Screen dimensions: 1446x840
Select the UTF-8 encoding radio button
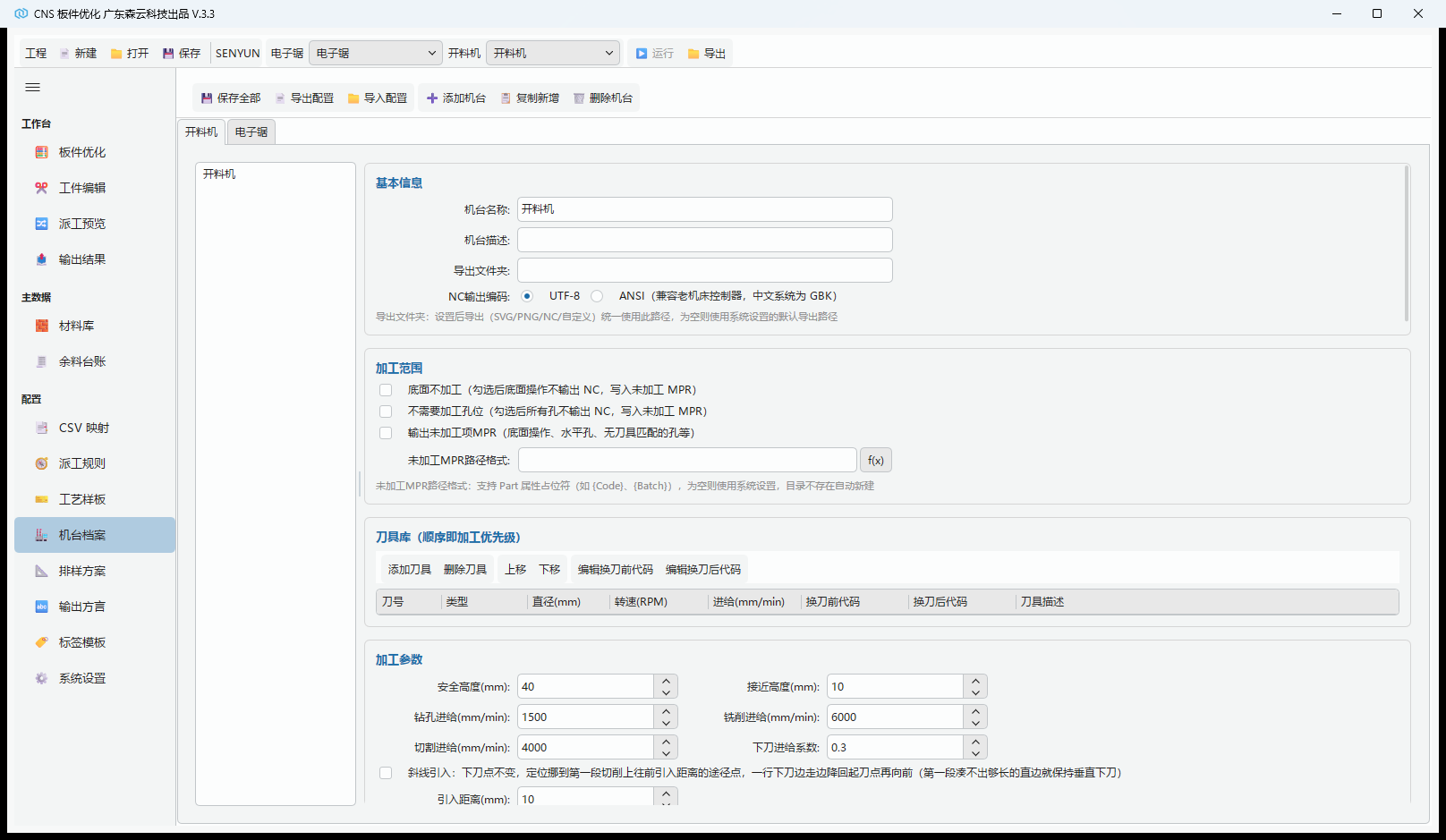[x=527, y=296]
